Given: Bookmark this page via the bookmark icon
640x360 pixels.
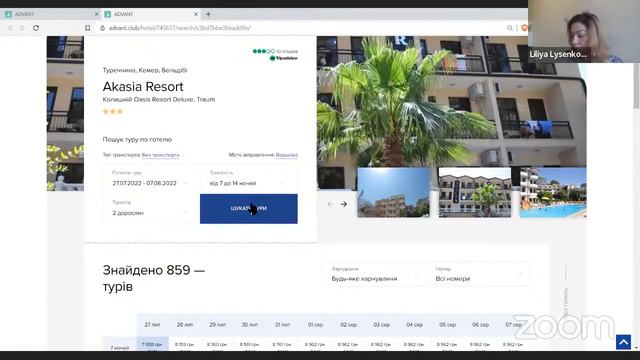Looking at the screenshot, I should click(x=87, y=28).
